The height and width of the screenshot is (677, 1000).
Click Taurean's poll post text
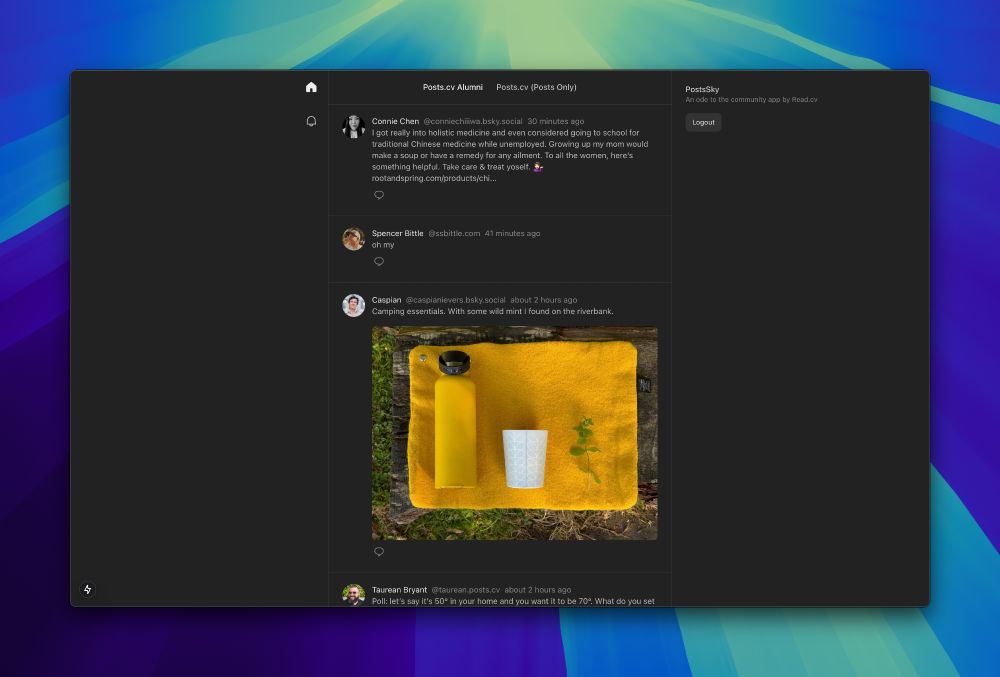513,601
